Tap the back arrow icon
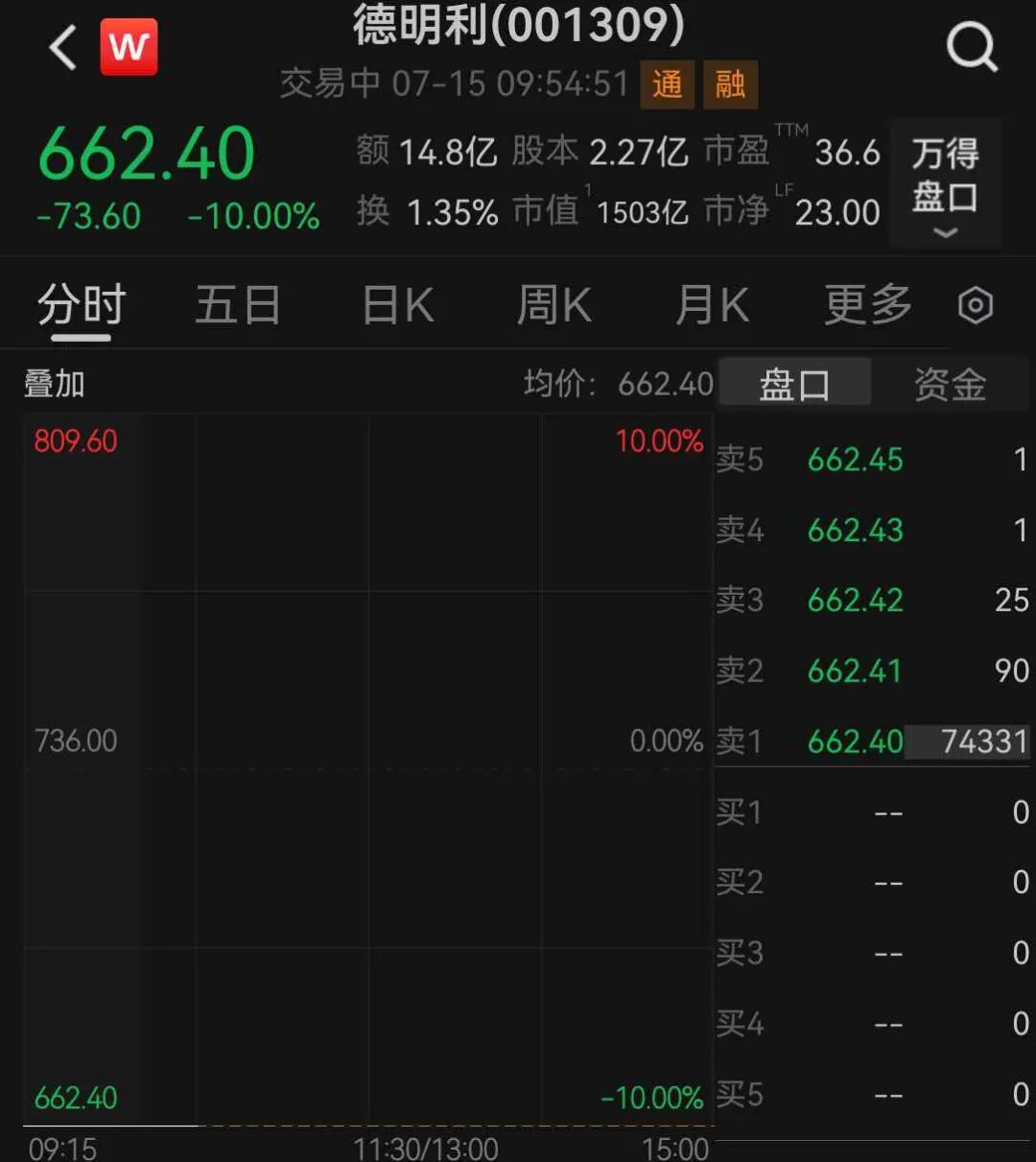The image size is (1036, 1162). pos(63,47)
